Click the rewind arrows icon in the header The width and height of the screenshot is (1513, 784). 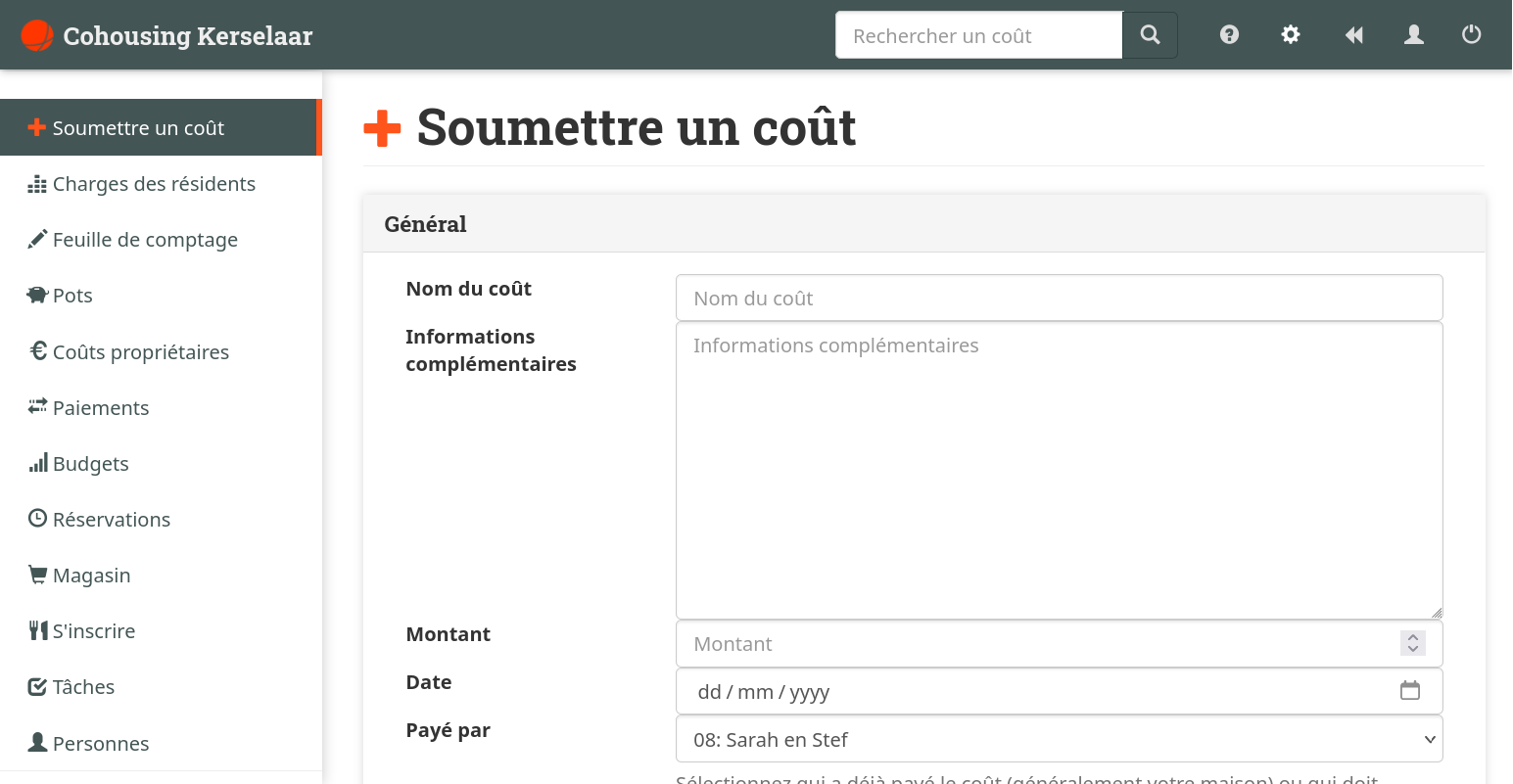point(1353,34)
